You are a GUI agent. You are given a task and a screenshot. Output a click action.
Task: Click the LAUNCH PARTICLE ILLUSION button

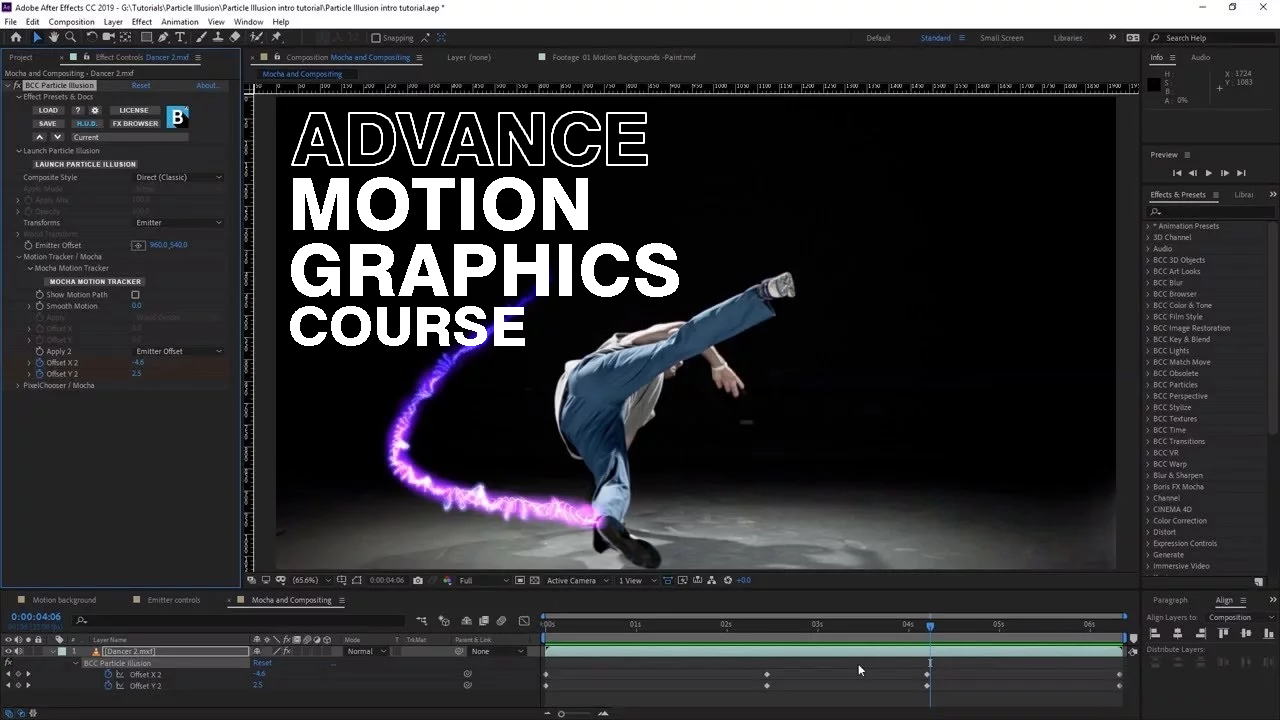85,164
